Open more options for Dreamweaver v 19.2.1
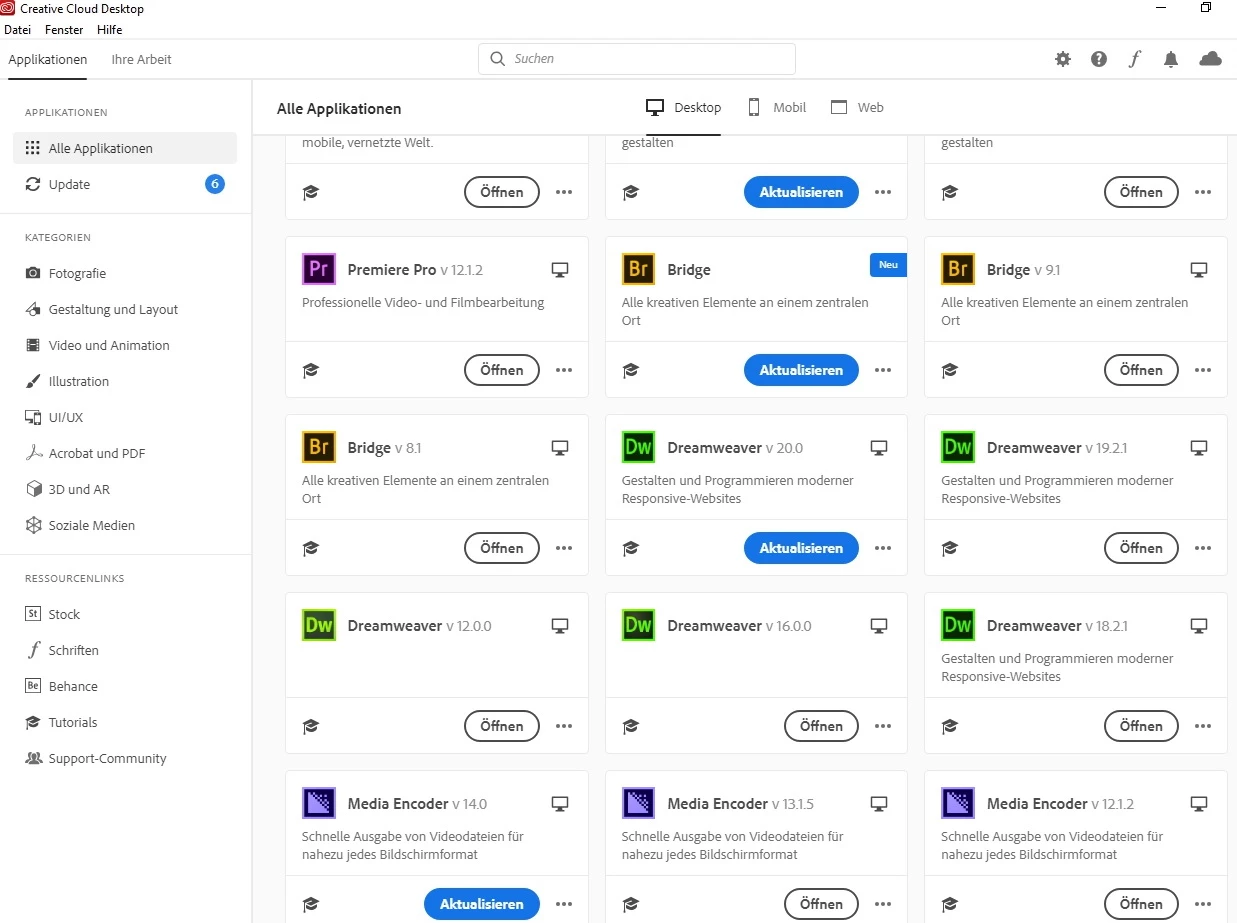Viewport: 1237px width, 923px height. point(1203,548)
